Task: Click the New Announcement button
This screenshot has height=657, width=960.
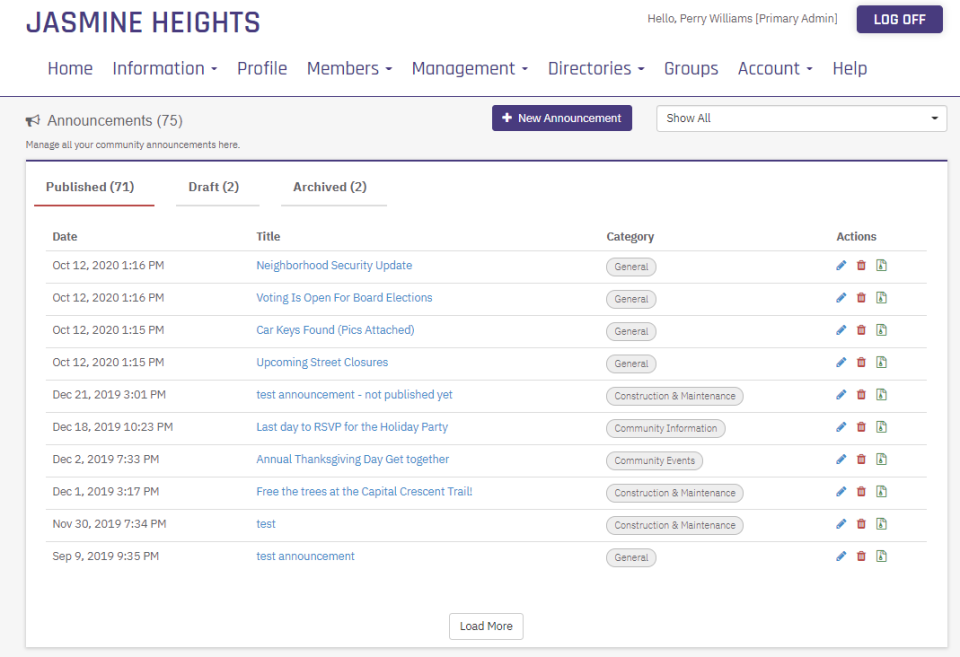Action: click(x=561, y=117)
